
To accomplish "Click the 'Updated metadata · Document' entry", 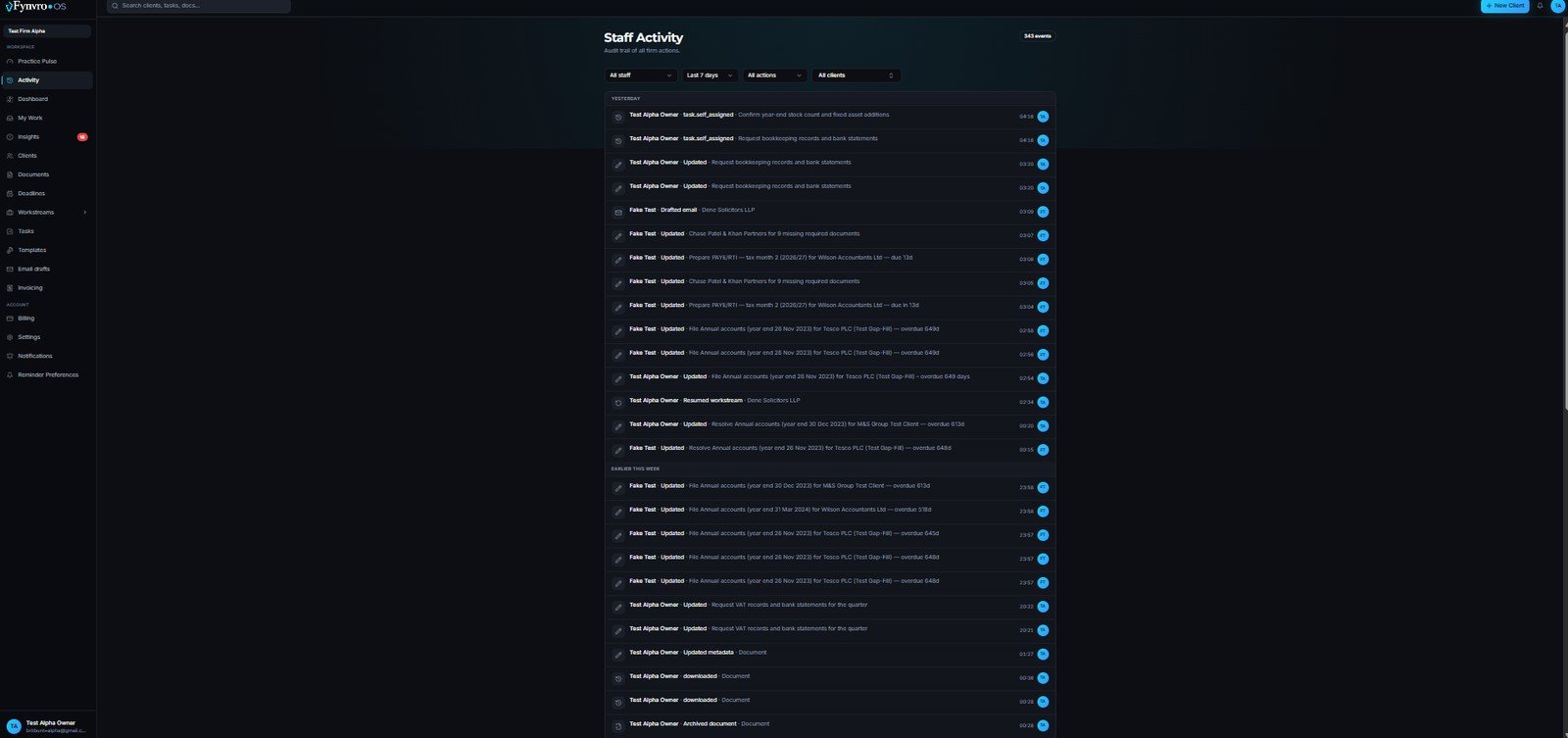I will click(830, 653).
